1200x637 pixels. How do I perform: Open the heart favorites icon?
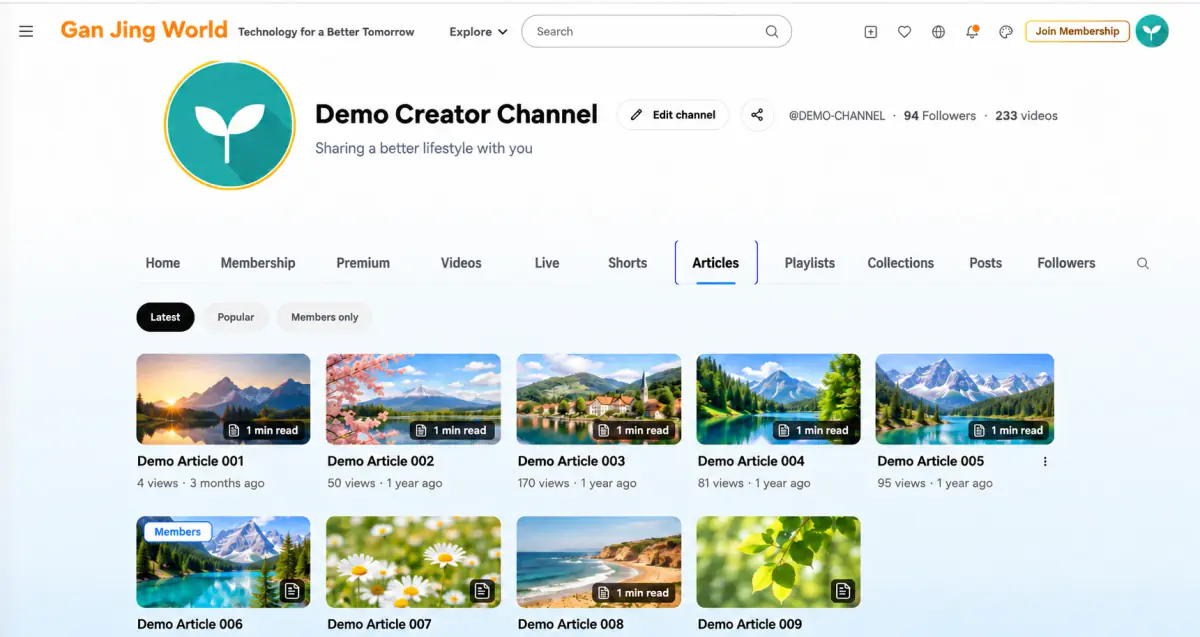(x=904, y=32)
